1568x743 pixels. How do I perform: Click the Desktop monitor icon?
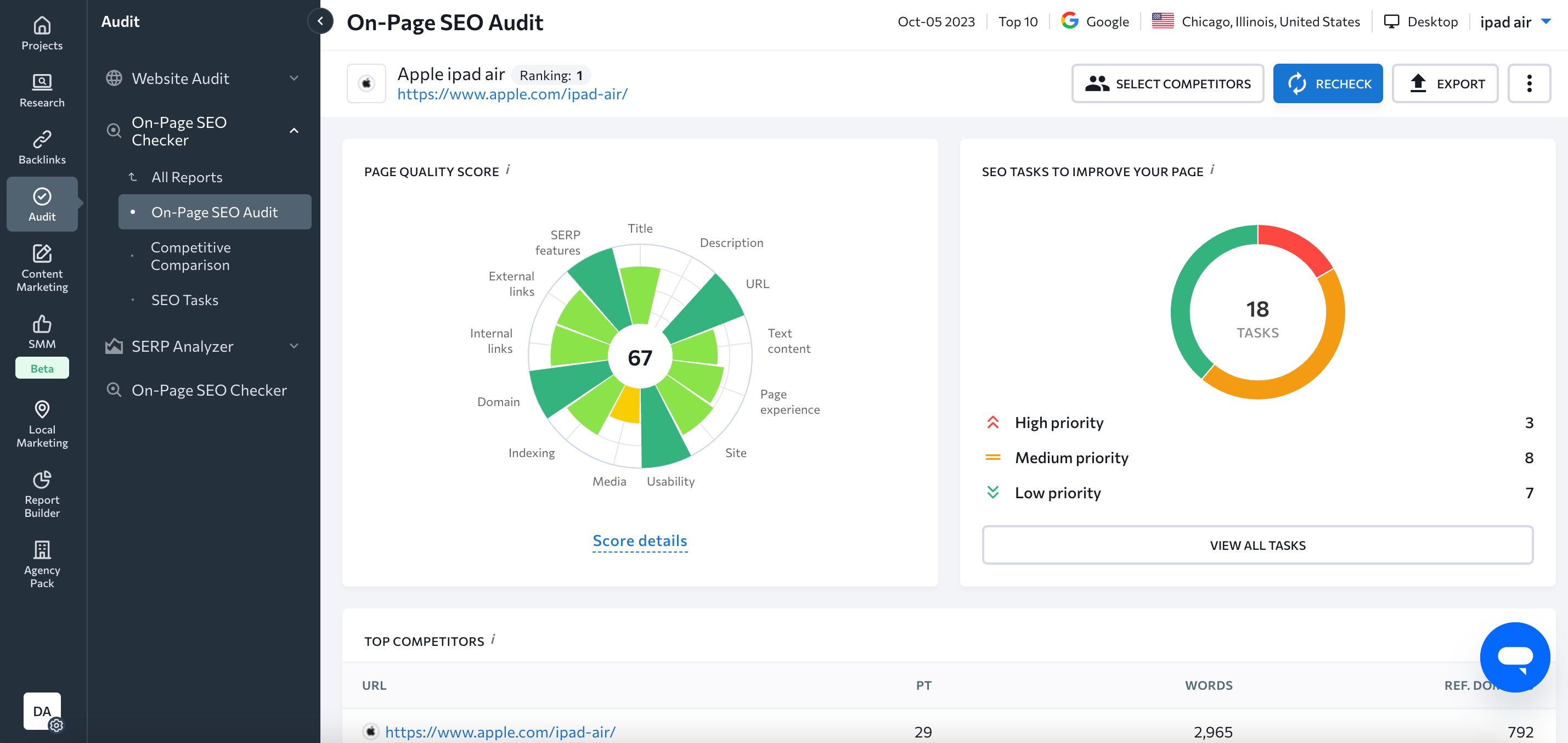(1391, 21)
